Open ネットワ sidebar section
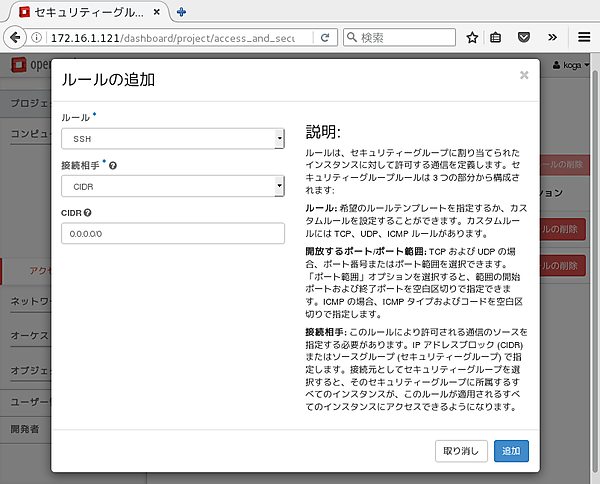 [30, 301]
